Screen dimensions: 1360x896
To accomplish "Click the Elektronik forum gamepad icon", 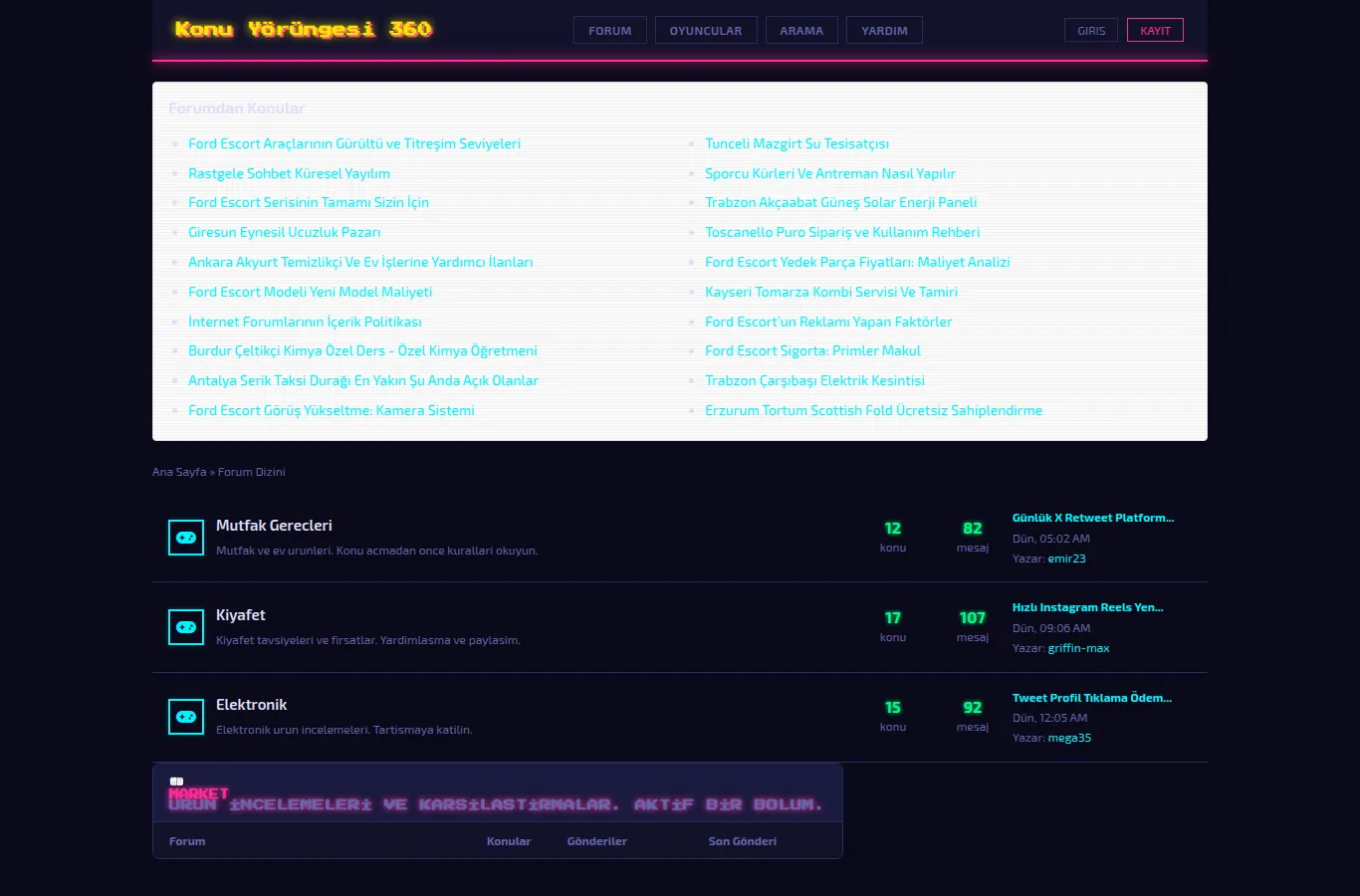I will click(x=186, y=717).
